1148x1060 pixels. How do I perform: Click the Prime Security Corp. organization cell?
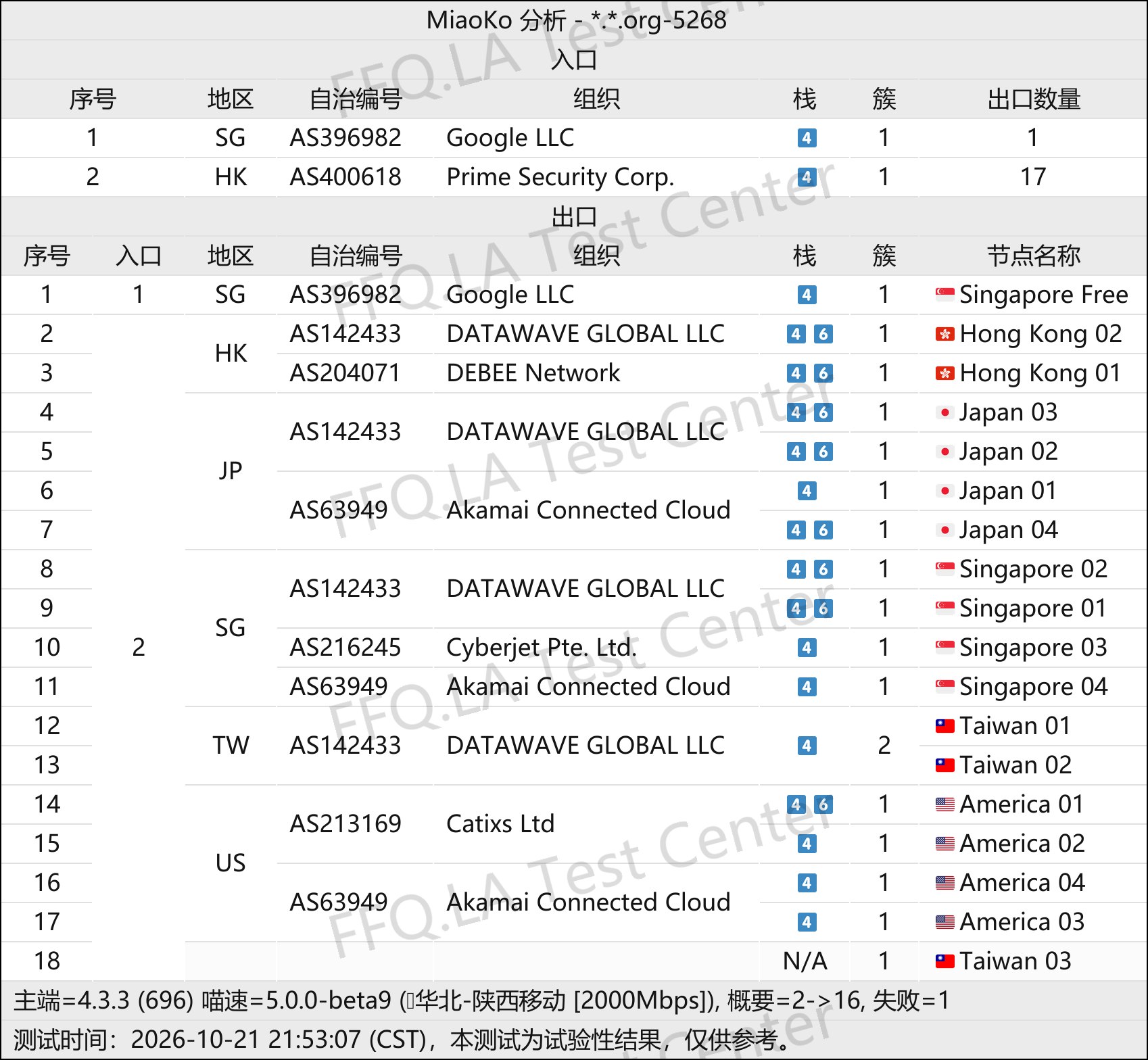click(x=560, y=177)
